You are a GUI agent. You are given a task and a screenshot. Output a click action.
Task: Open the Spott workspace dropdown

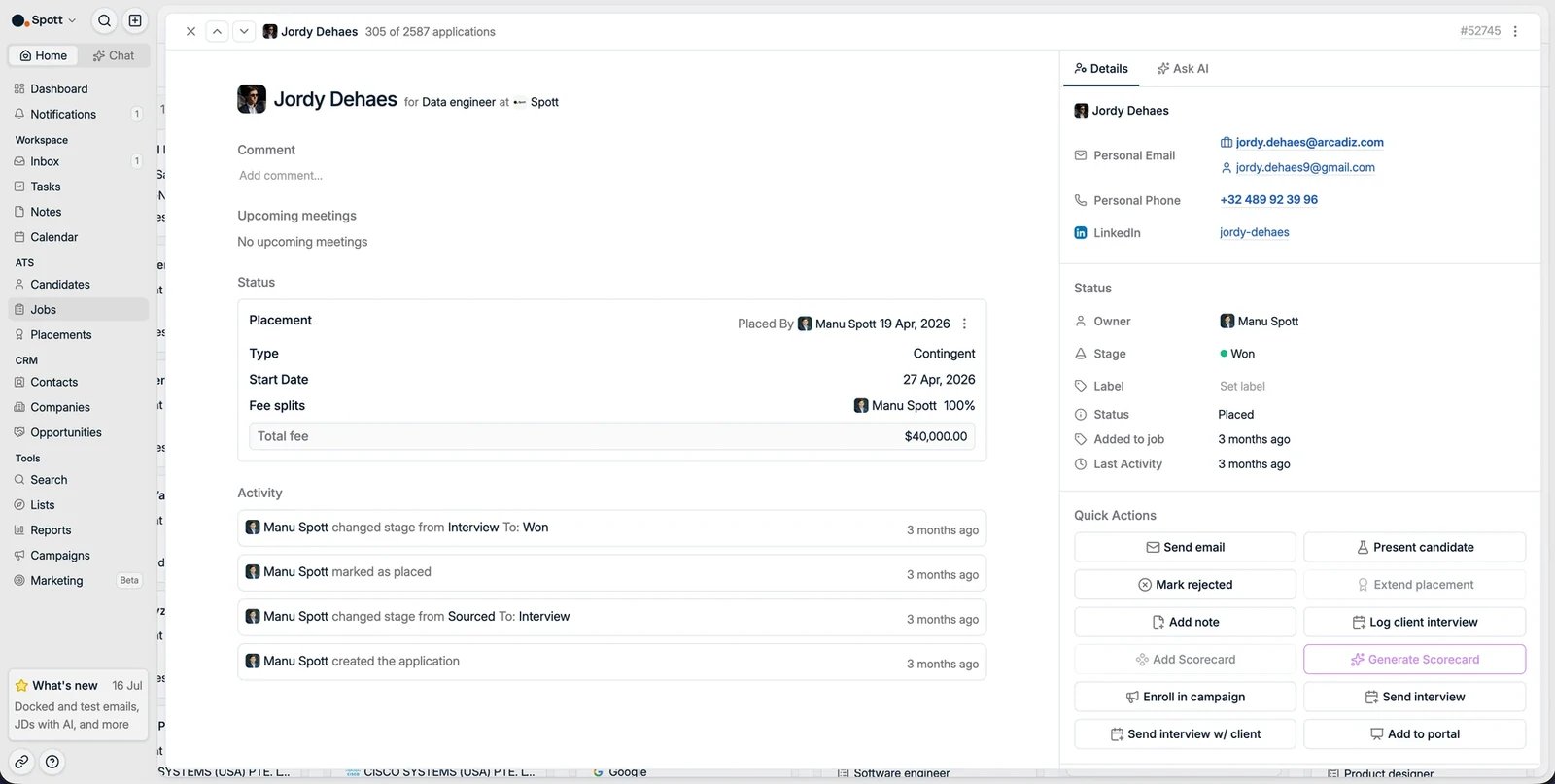click(44, 20)
